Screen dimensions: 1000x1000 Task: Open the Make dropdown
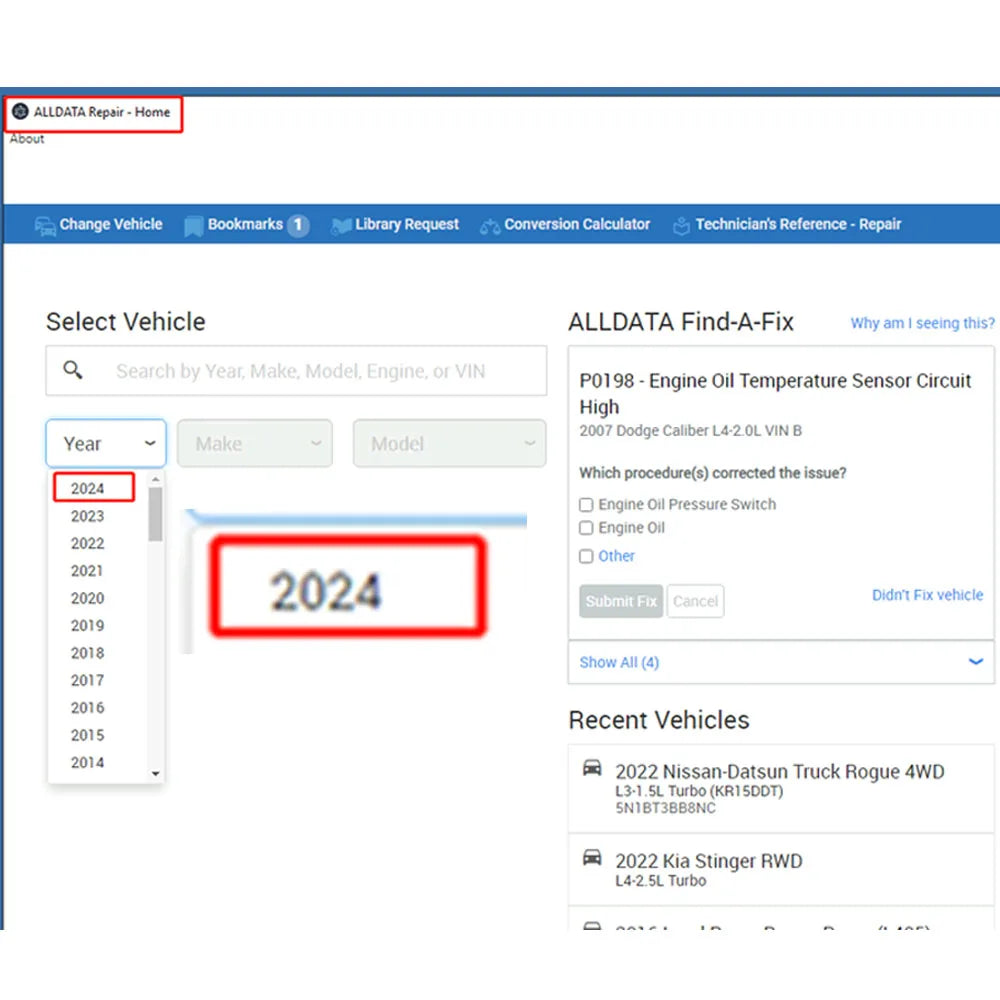tap(254, 443)
